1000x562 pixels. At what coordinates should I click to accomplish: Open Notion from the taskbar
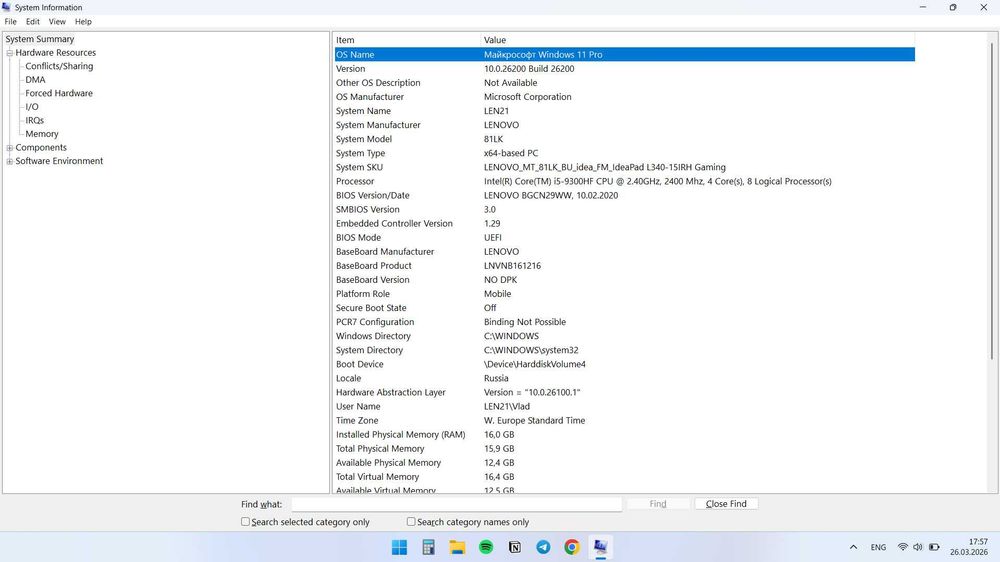click(x=515, y=547)
